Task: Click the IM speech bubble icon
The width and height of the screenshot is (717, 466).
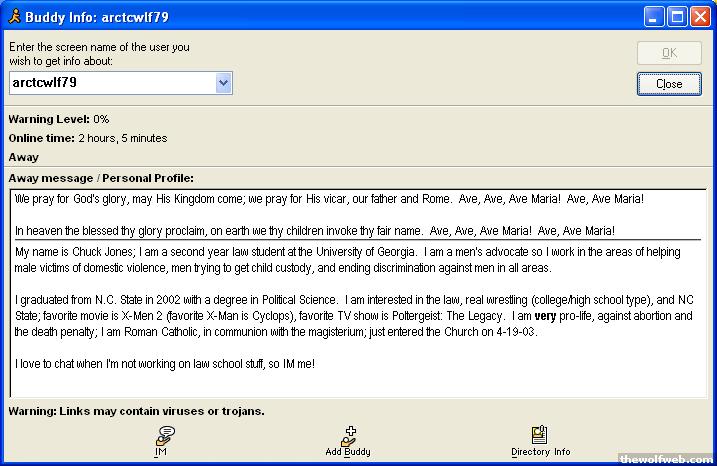Action: [165, 434]
